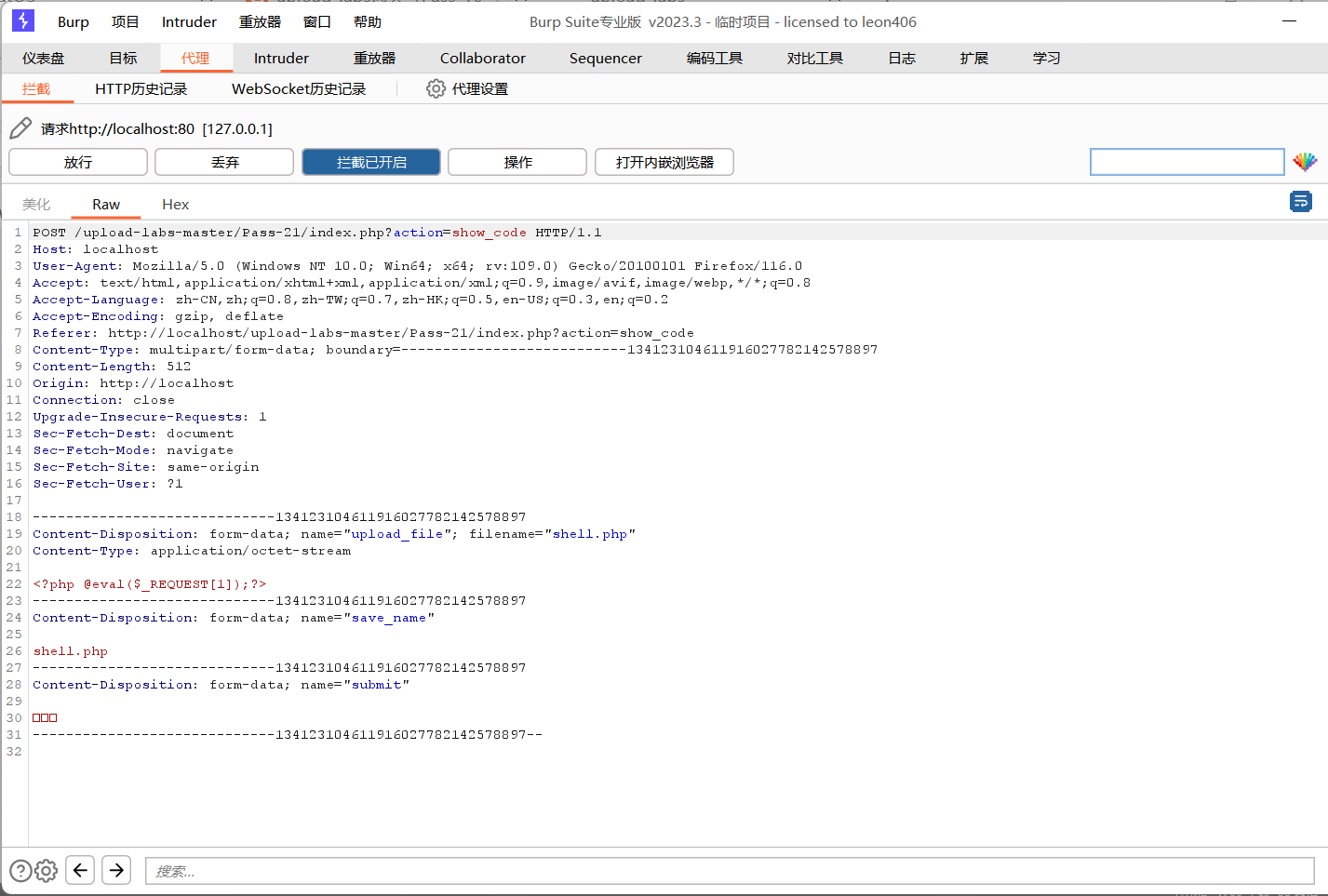Click the application/octet-stream content type line
Screen dimensions: 1328x896
click(192, 551)
